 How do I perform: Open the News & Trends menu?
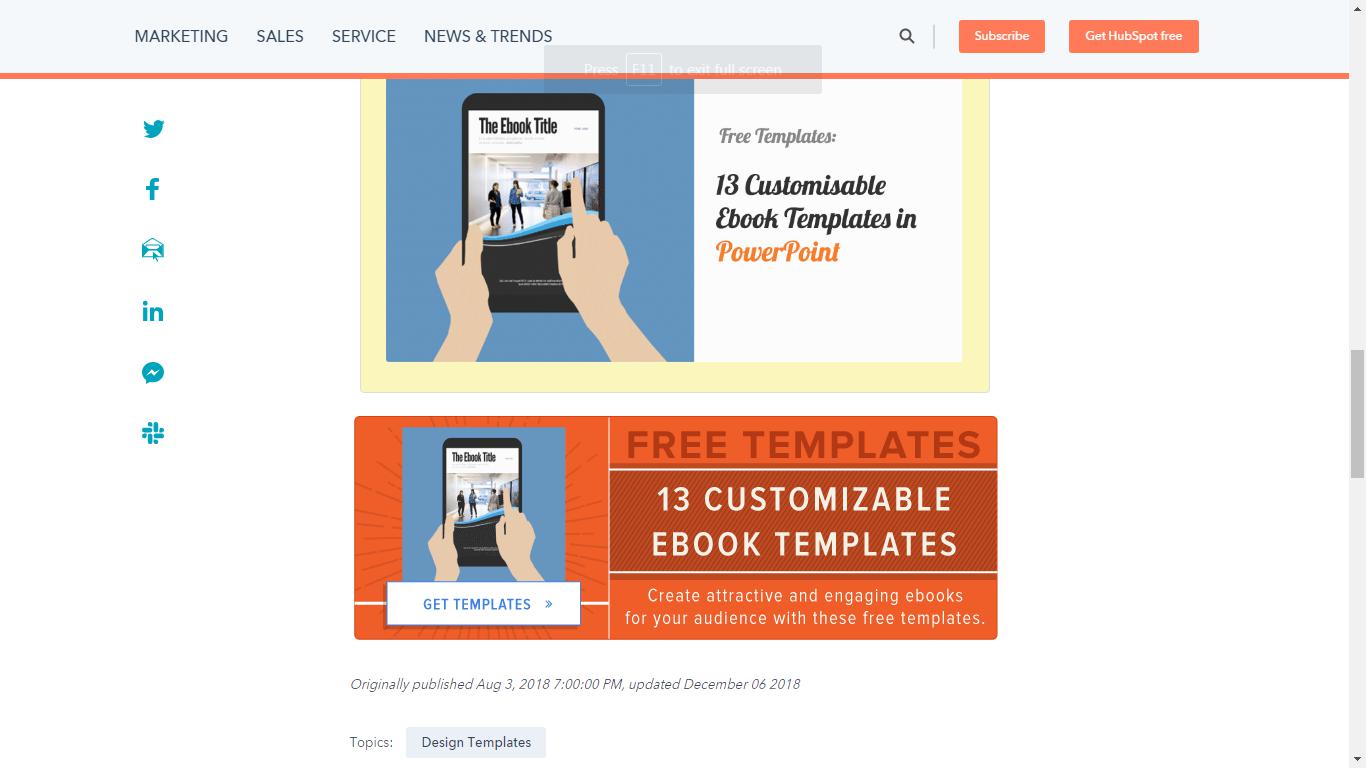pyautogui.click(x=488, y=36)
